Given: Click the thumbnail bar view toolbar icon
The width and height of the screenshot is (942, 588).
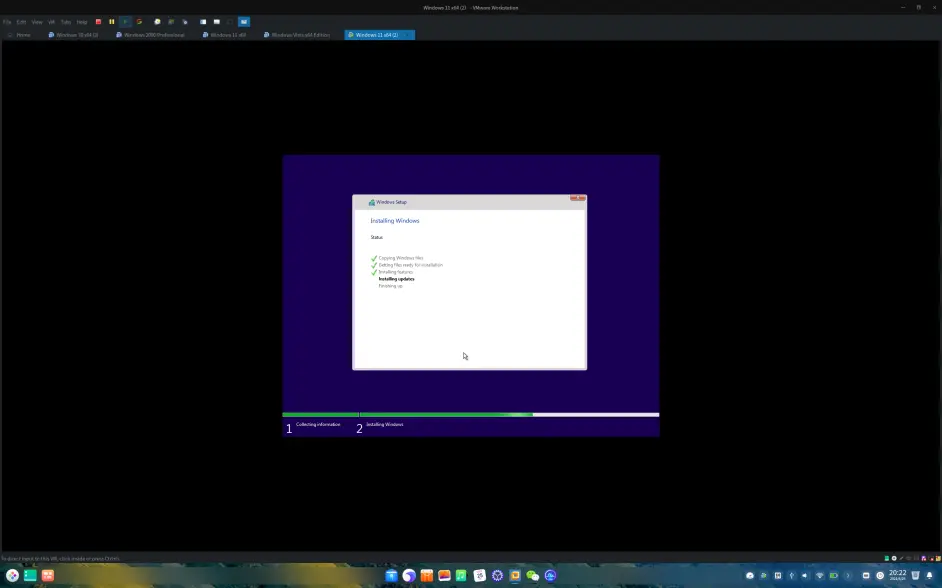Looking at the screenshot, I should click(217, 22).
